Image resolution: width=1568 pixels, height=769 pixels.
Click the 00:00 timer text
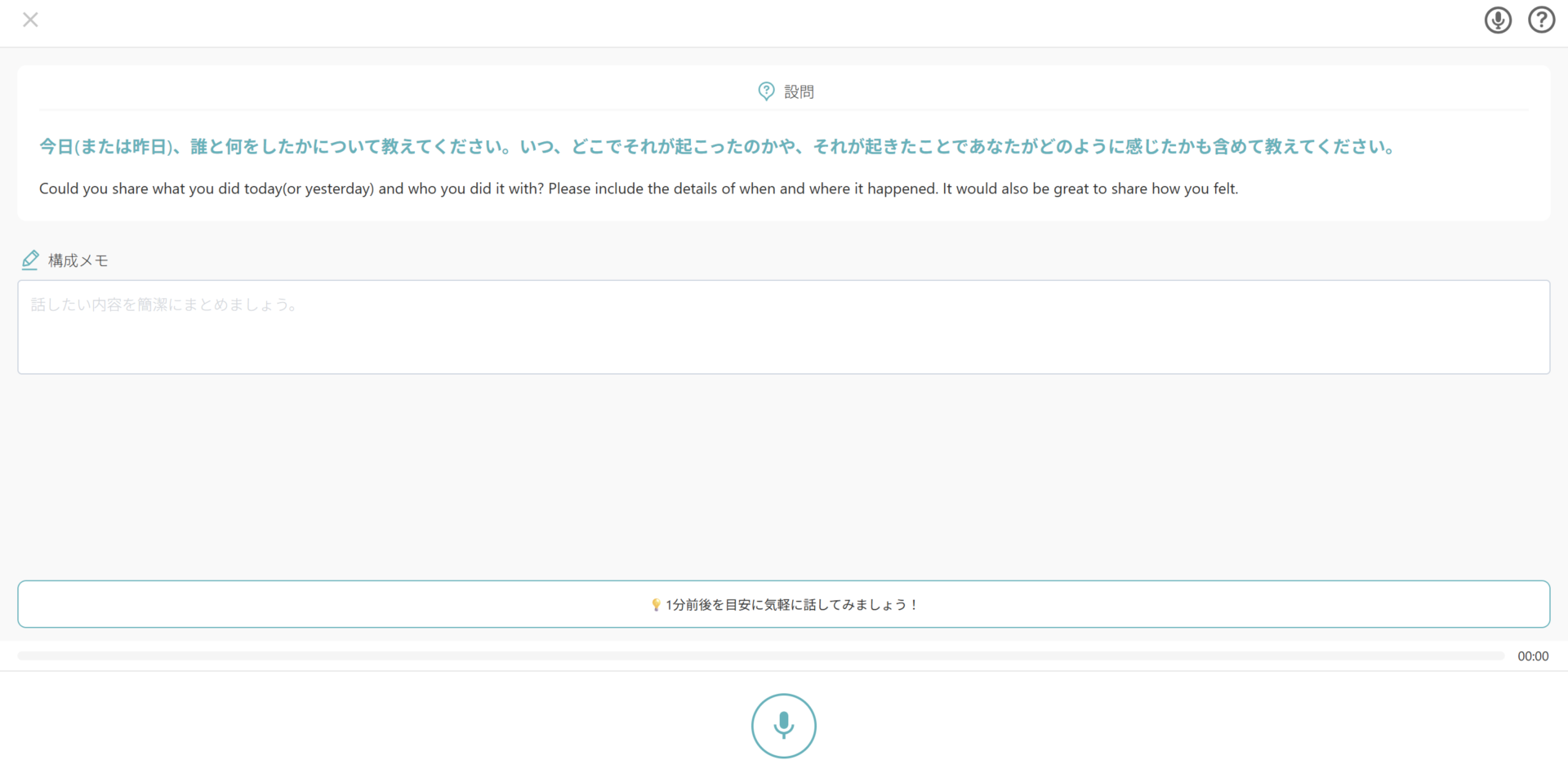click(1533, 656)
